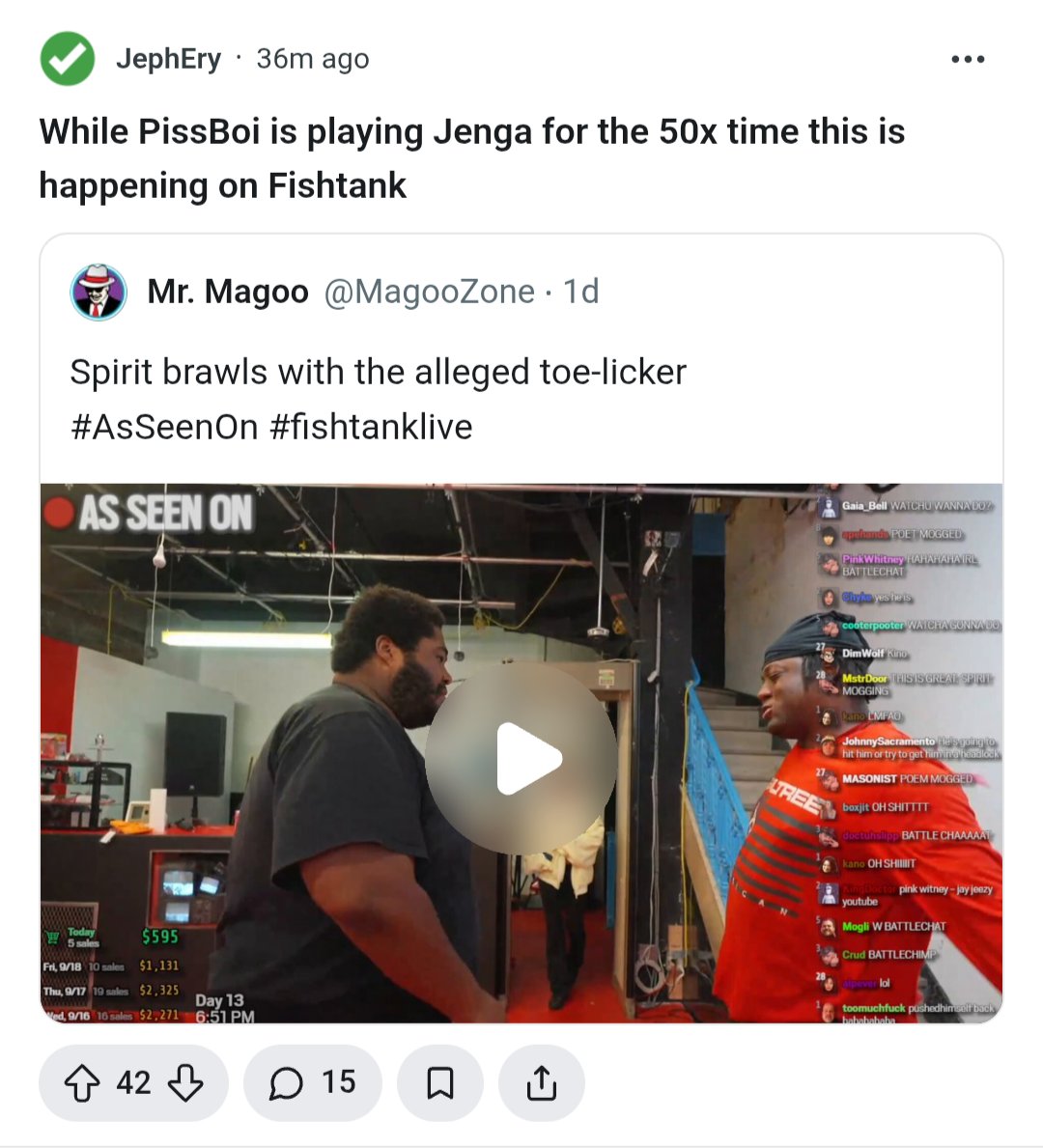Open JephEry's green checkmark avatar
This screenshot has width=1043, height=1148.
point(68,59)
